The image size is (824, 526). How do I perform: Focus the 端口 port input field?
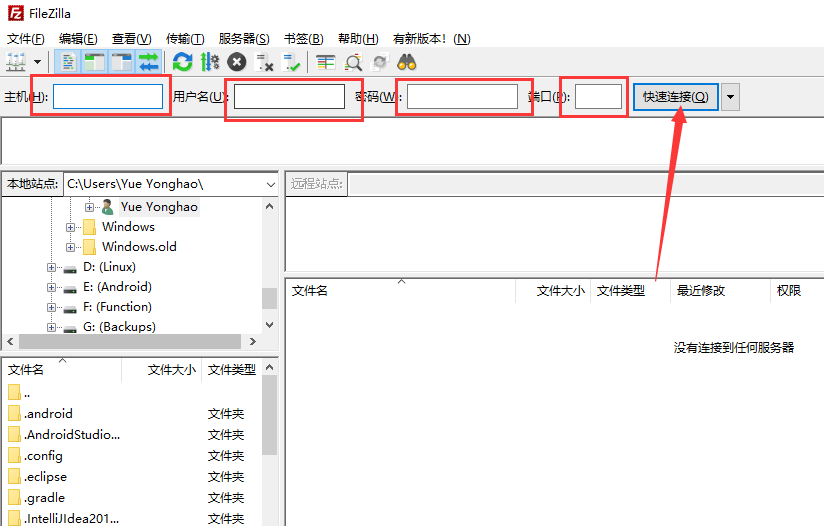point(599,97)
